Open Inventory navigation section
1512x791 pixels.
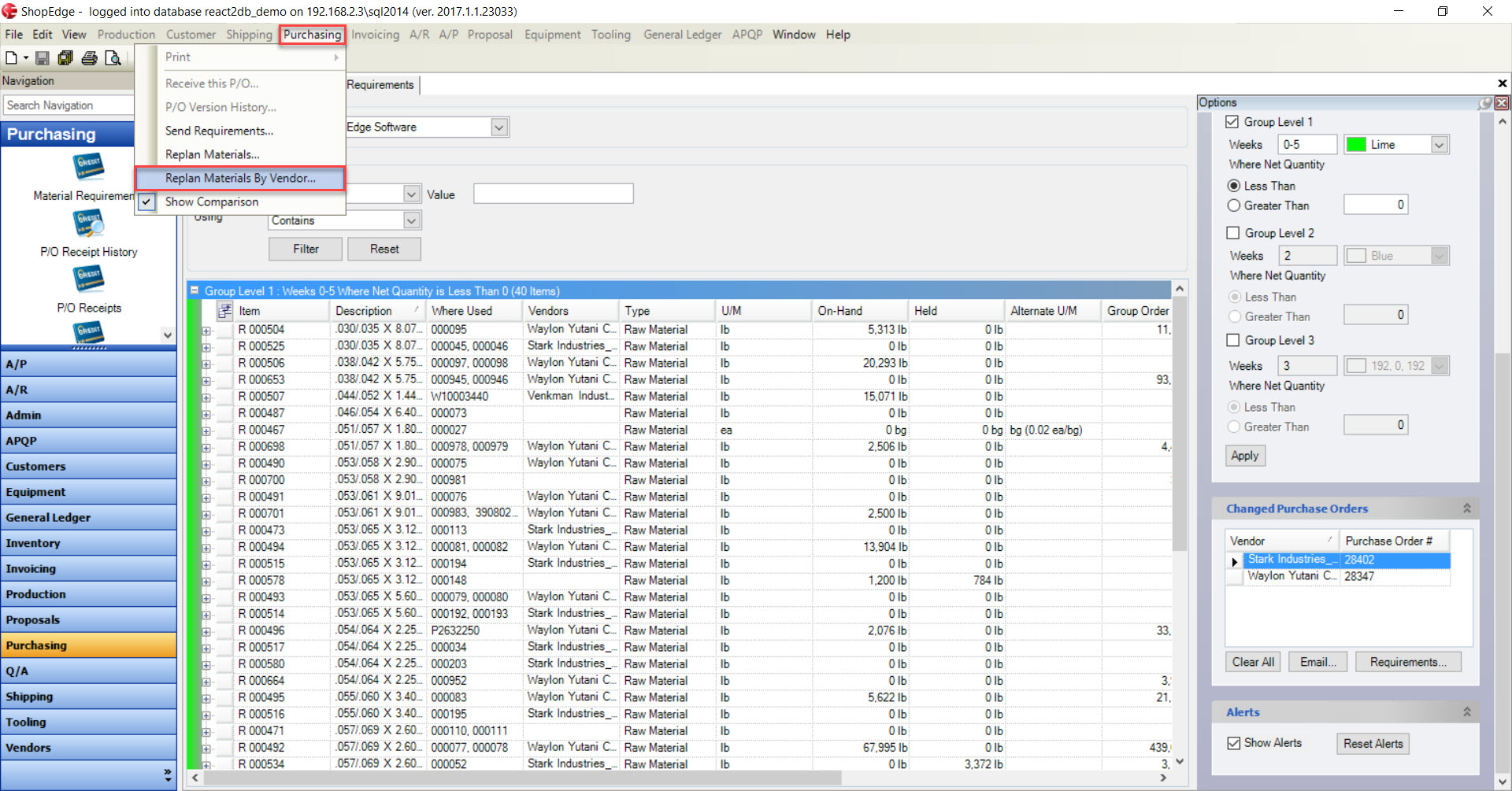88,543
